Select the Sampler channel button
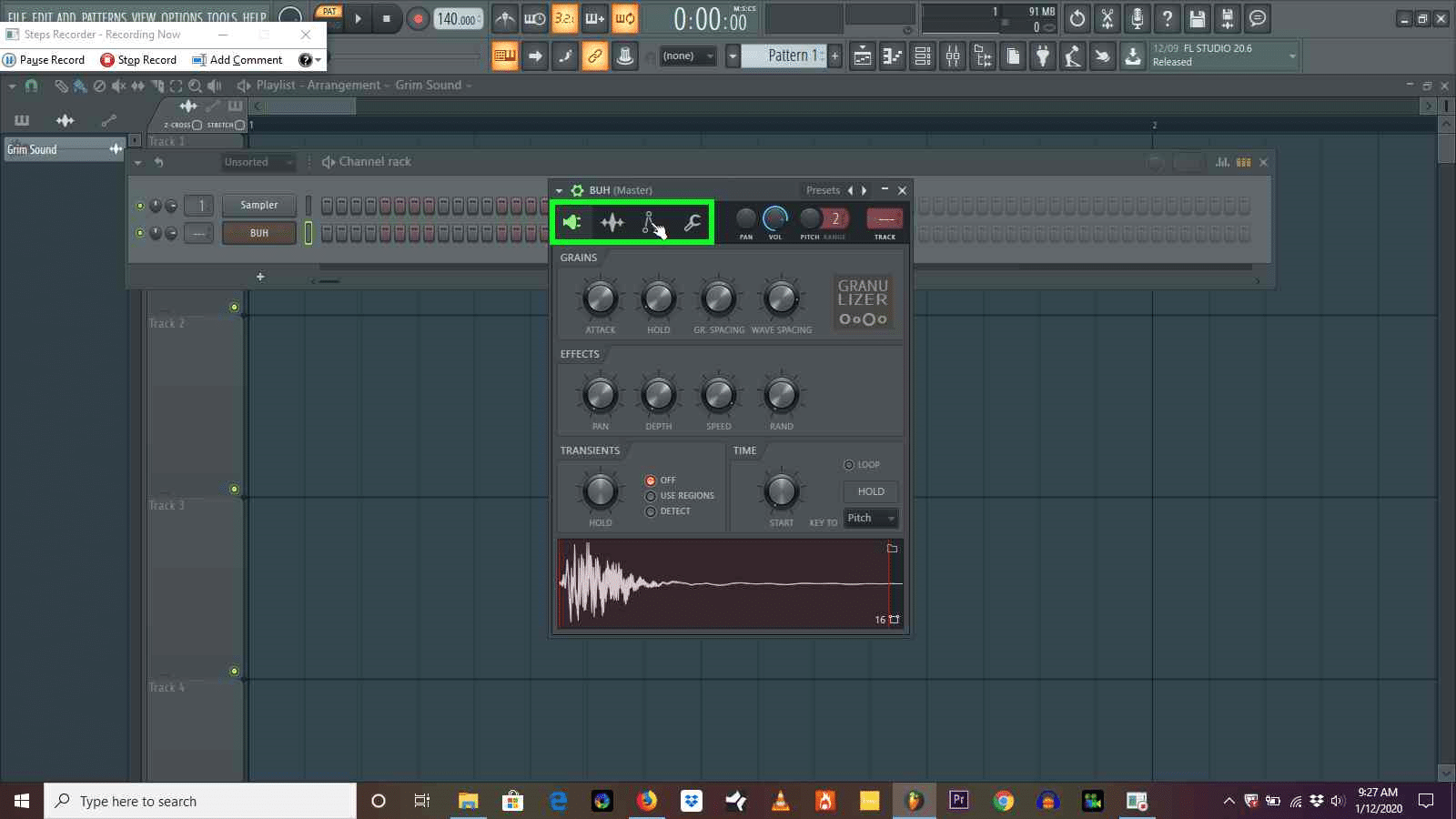The image size is (1456, 819). pyautogui.click(x=259, y=206)
